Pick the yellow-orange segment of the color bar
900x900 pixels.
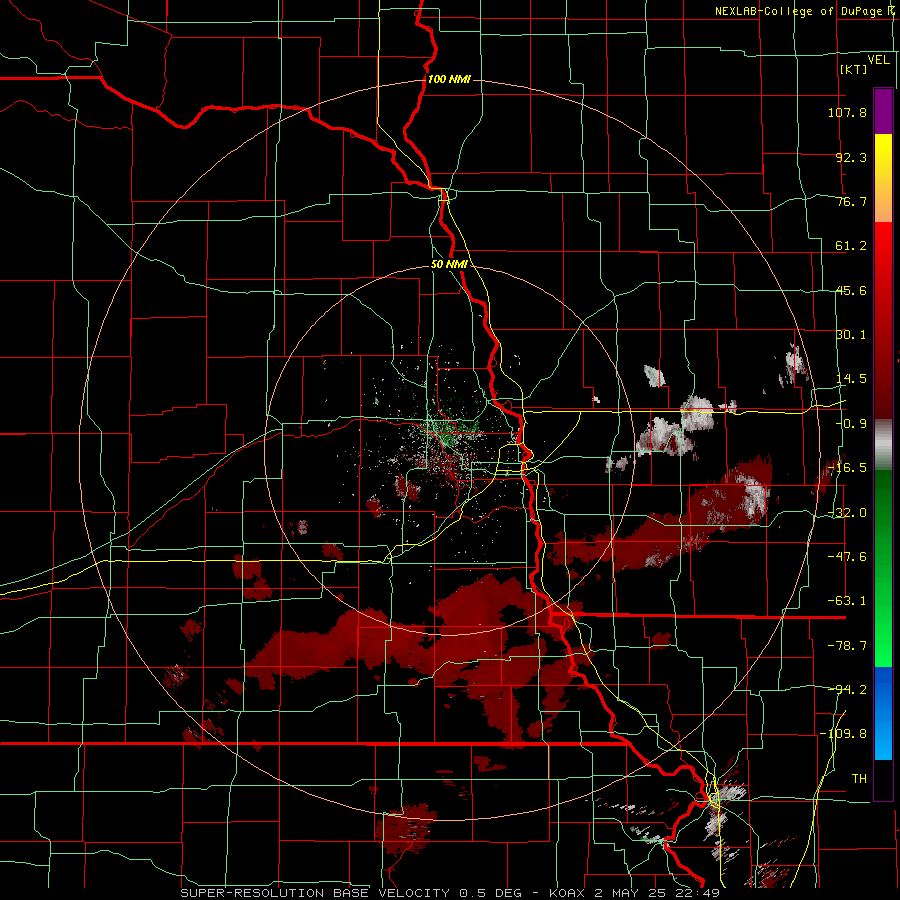tap(883, 178)
